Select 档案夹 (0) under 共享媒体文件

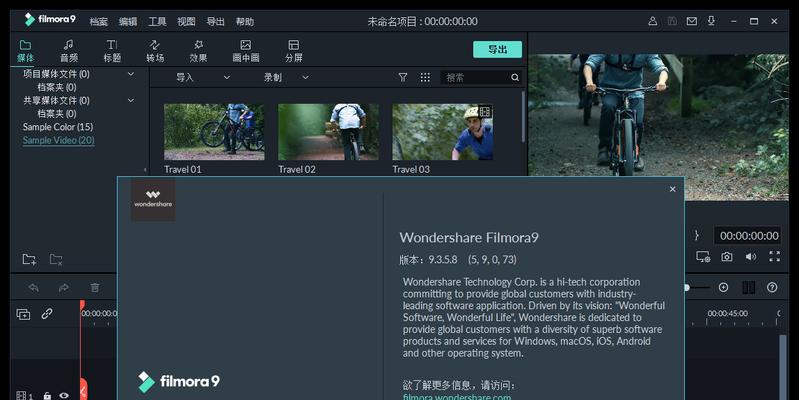click(57, 114)
